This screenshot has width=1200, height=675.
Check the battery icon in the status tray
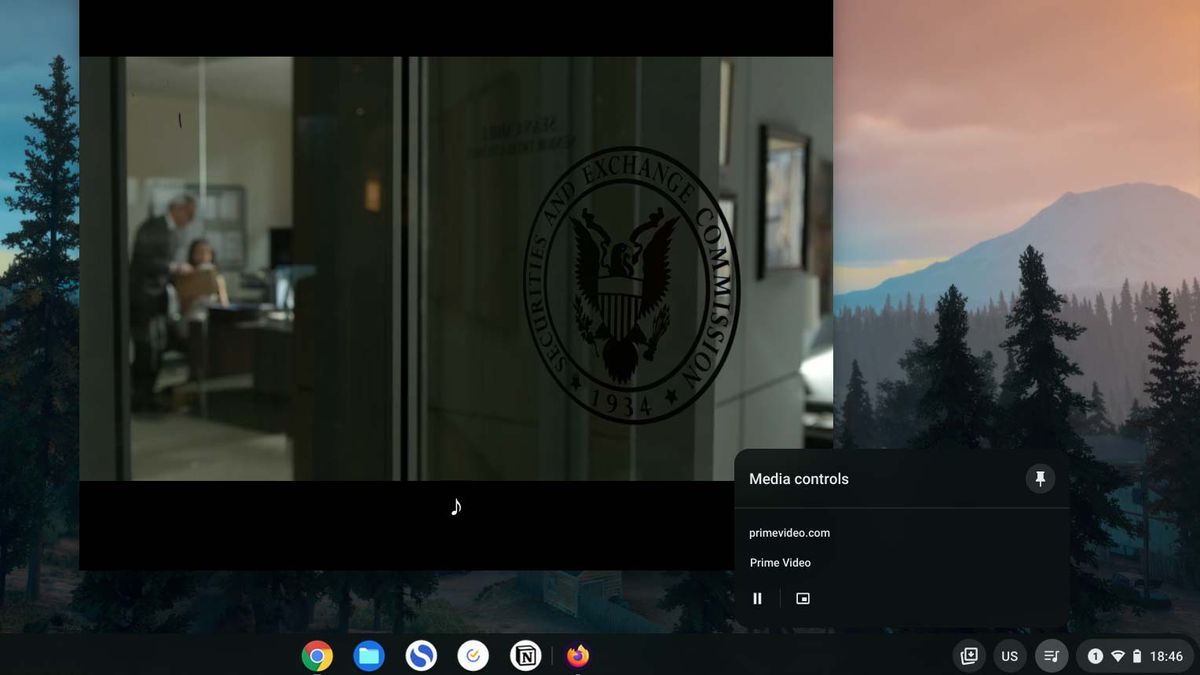point(1135,655)
